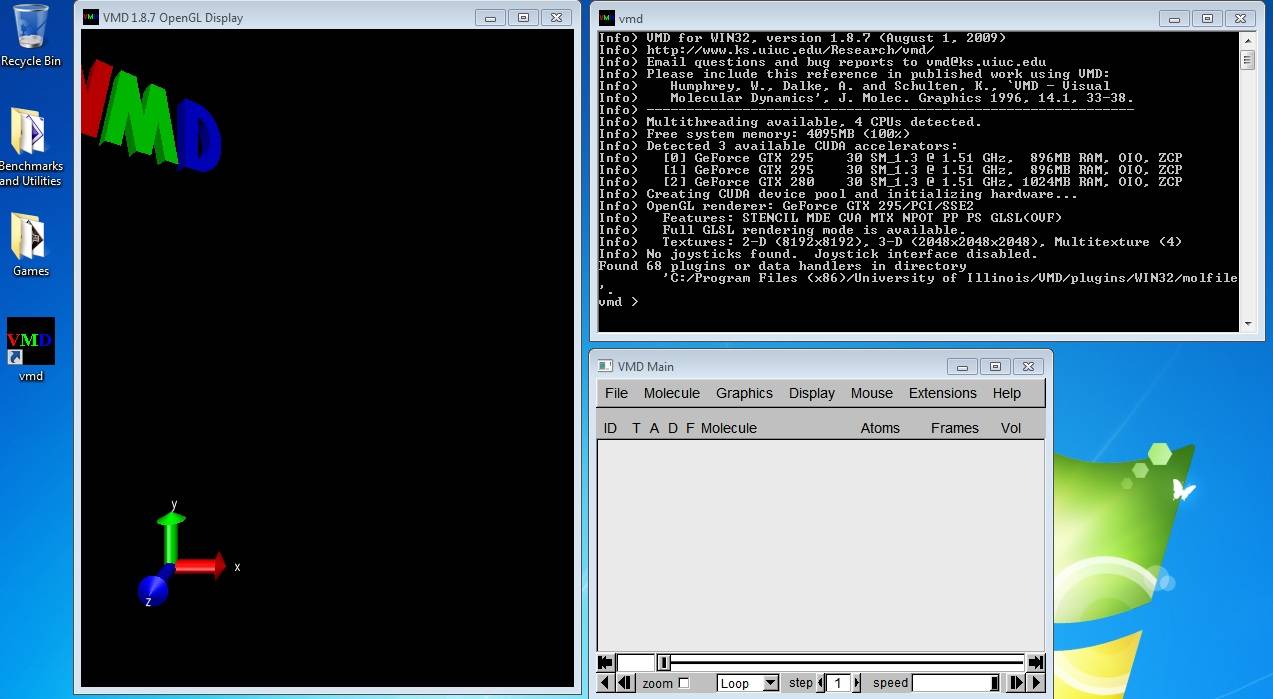Close the vmd console window
1273x699 pixels.
[x=1240, y=18]
